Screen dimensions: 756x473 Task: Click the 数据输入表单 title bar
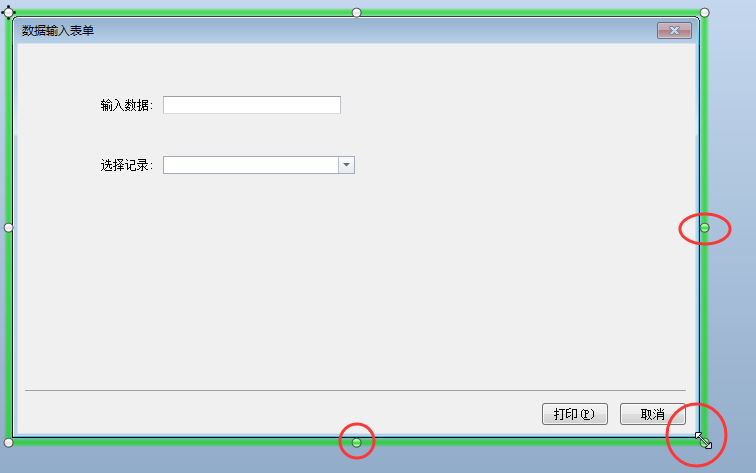[338, 30]
